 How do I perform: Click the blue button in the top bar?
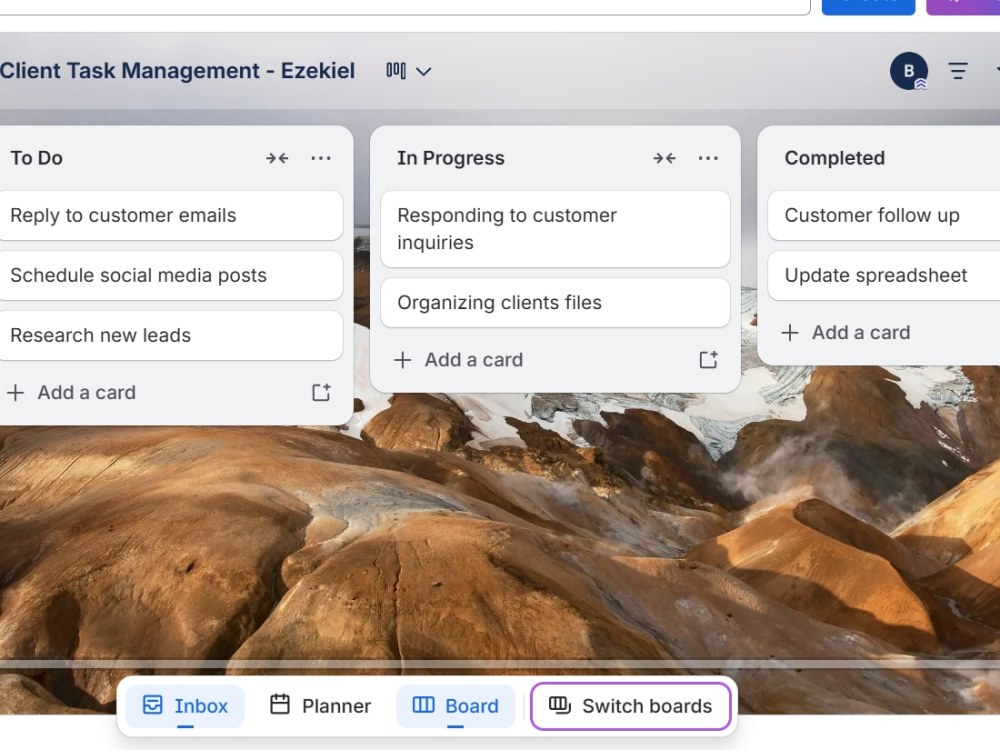[x=868, y=5]
